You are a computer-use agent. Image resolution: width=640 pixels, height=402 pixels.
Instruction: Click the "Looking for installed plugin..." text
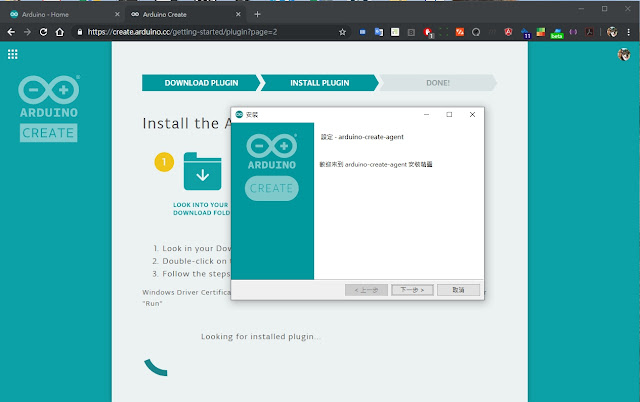coord(260,337)
